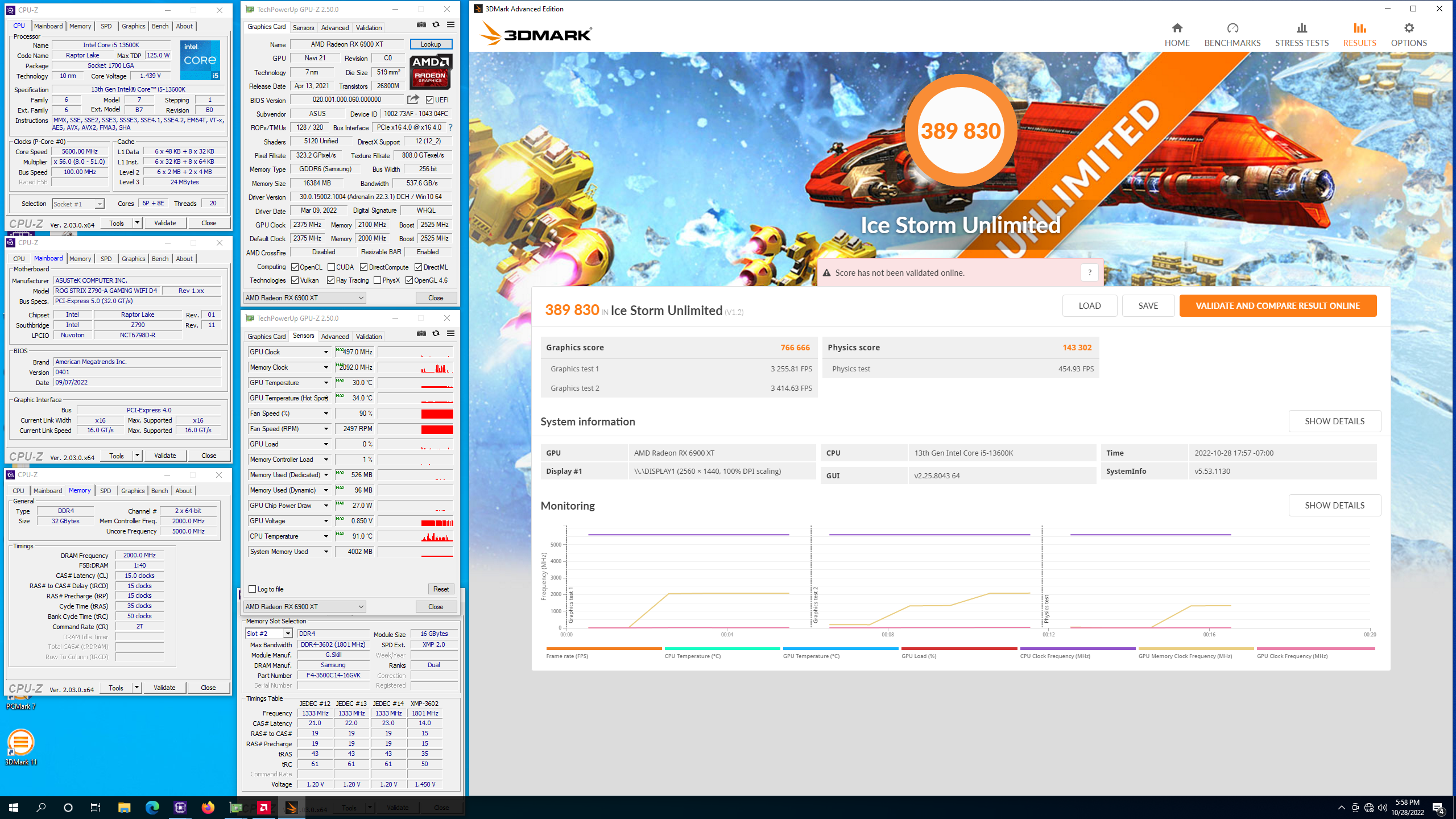Click the GPU-Z screenshot camera icon in Graphics Card window

click(x=421, y=24)
